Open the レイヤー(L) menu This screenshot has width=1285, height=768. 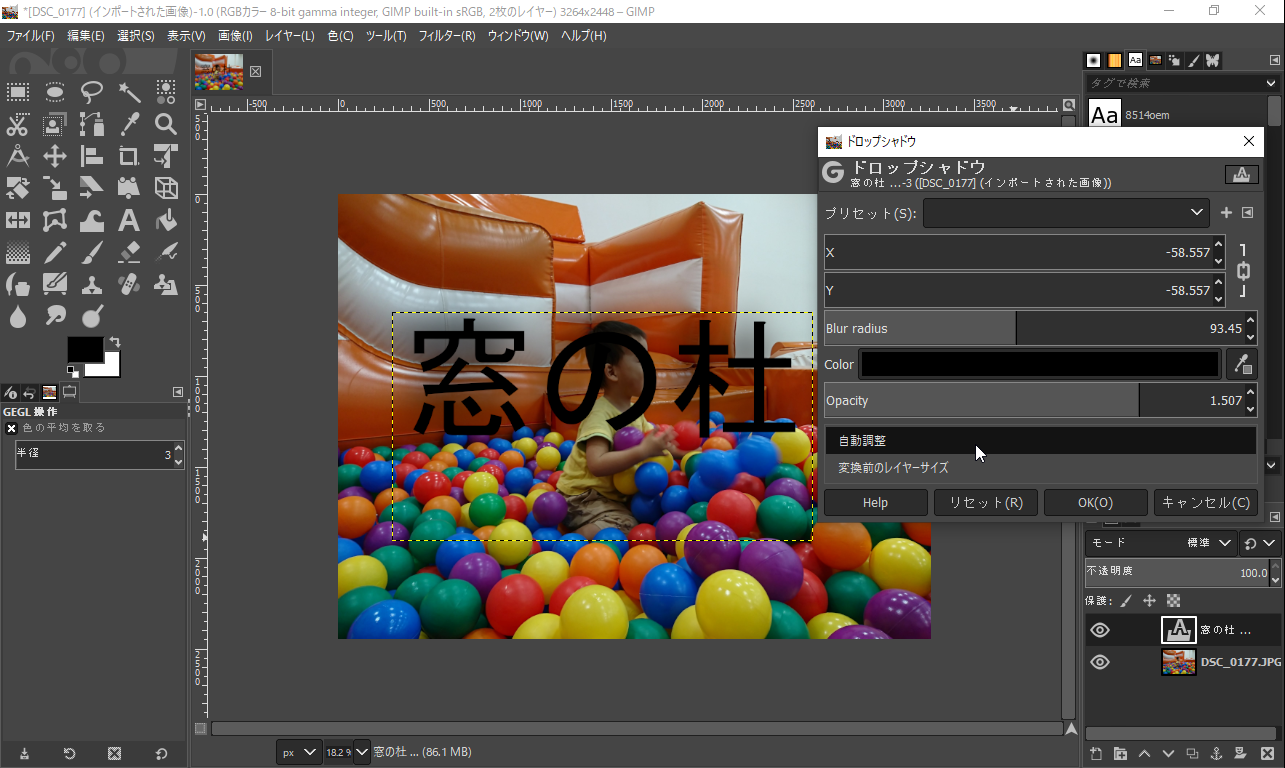(289, 36)
